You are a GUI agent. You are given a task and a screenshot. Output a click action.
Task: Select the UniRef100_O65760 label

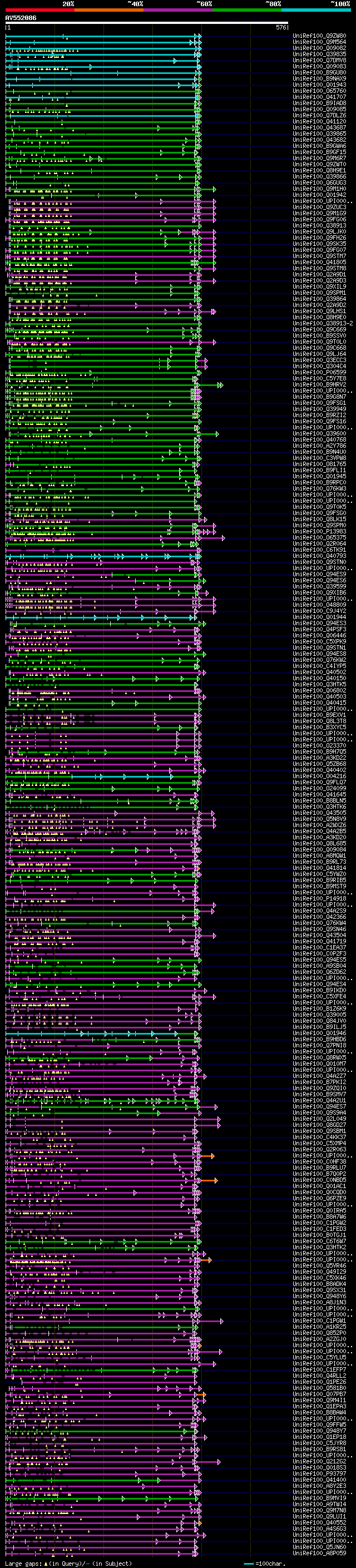319,91
